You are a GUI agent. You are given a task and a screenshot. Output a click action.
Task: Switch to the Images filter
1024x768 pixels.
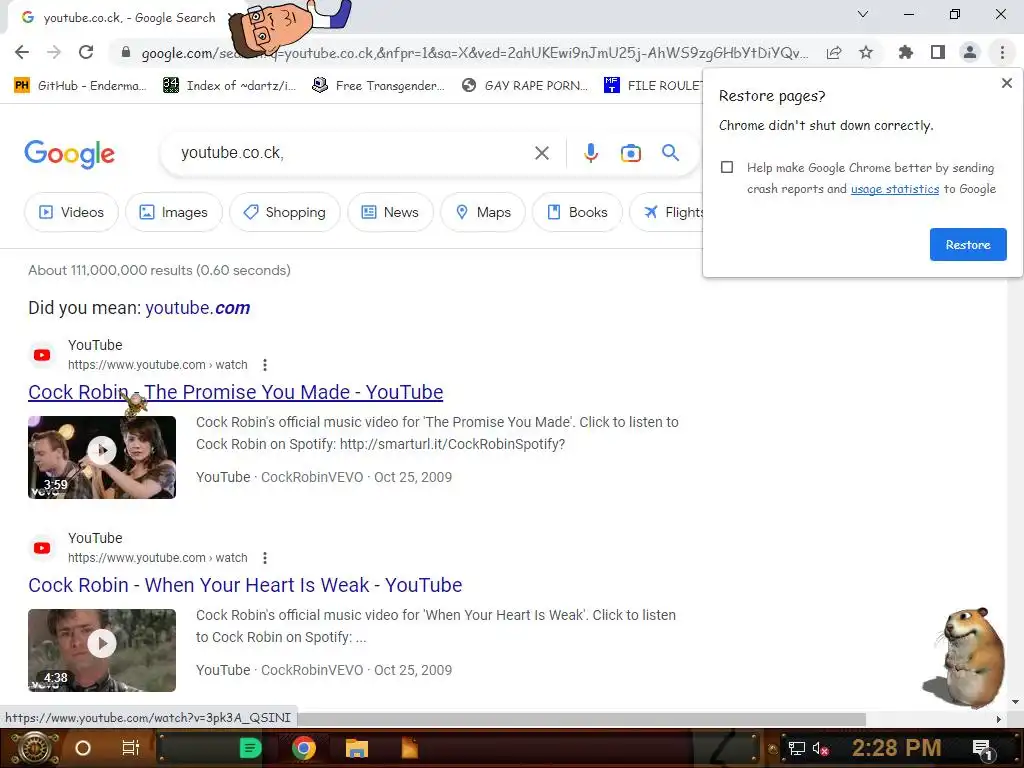click(x=174, y=212)
